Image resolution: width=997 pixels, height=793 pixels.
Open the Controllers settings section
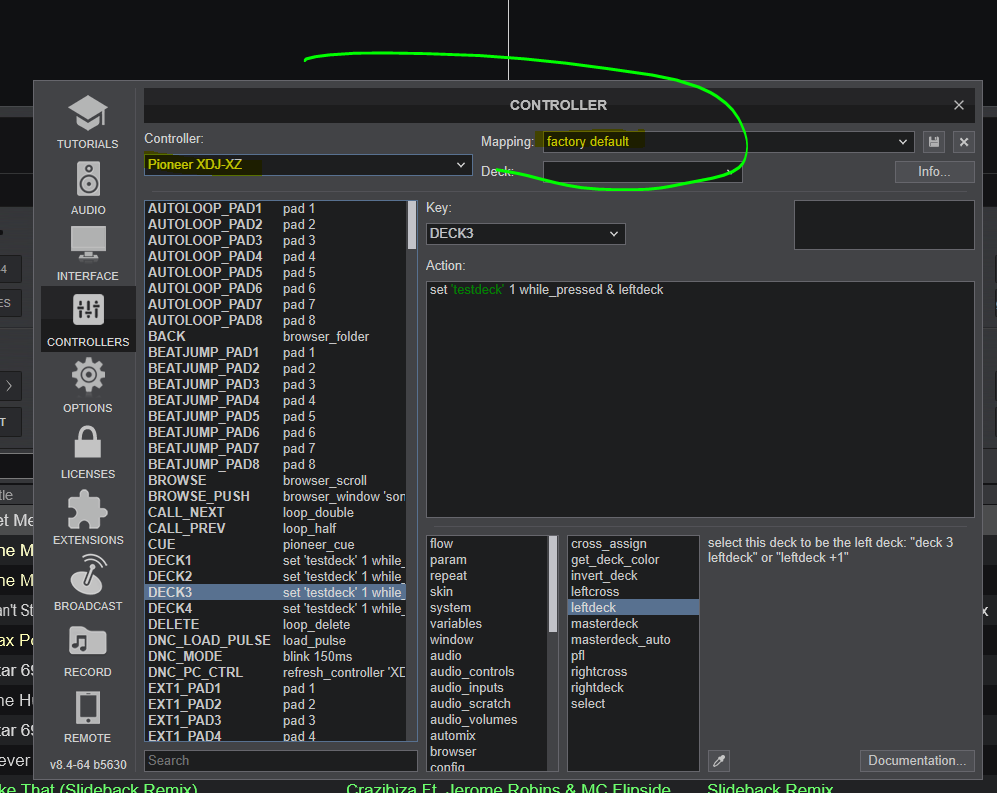(x=88, y=319)
